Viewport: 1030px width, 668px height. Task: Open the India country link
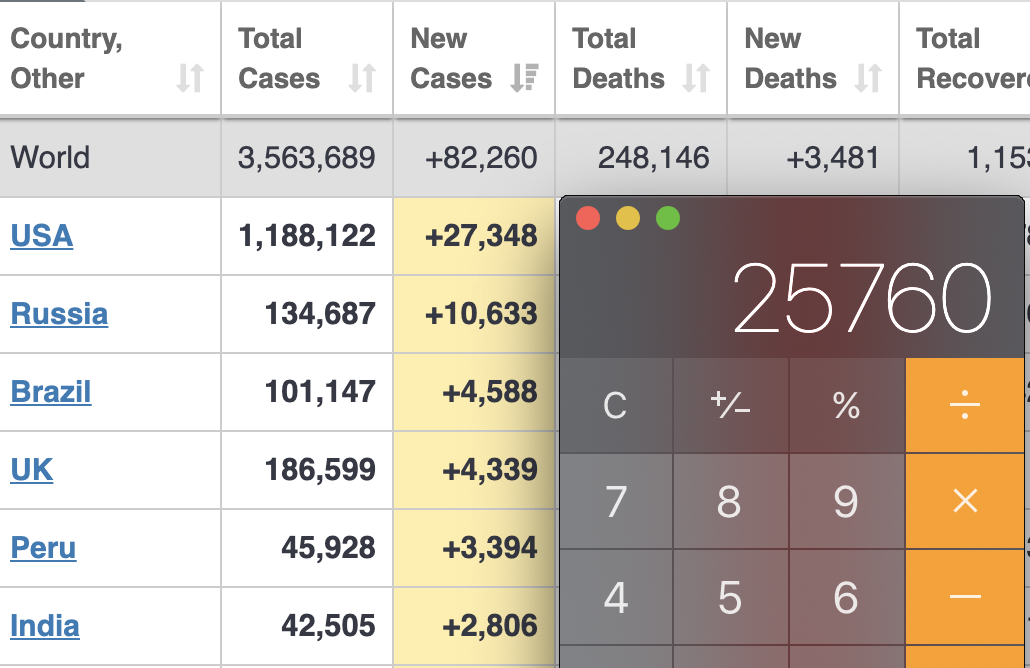coord(45,626)
